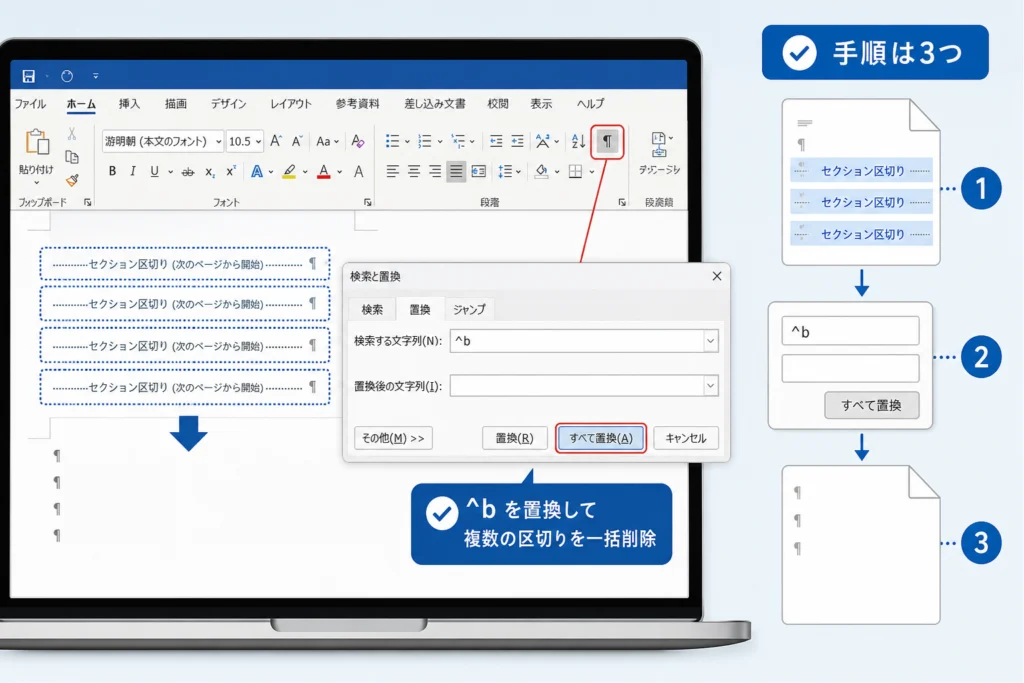The width and height of the screenshot is (1024, 683).
Task: Apply the red font color
Action: (x=323, y=172)
